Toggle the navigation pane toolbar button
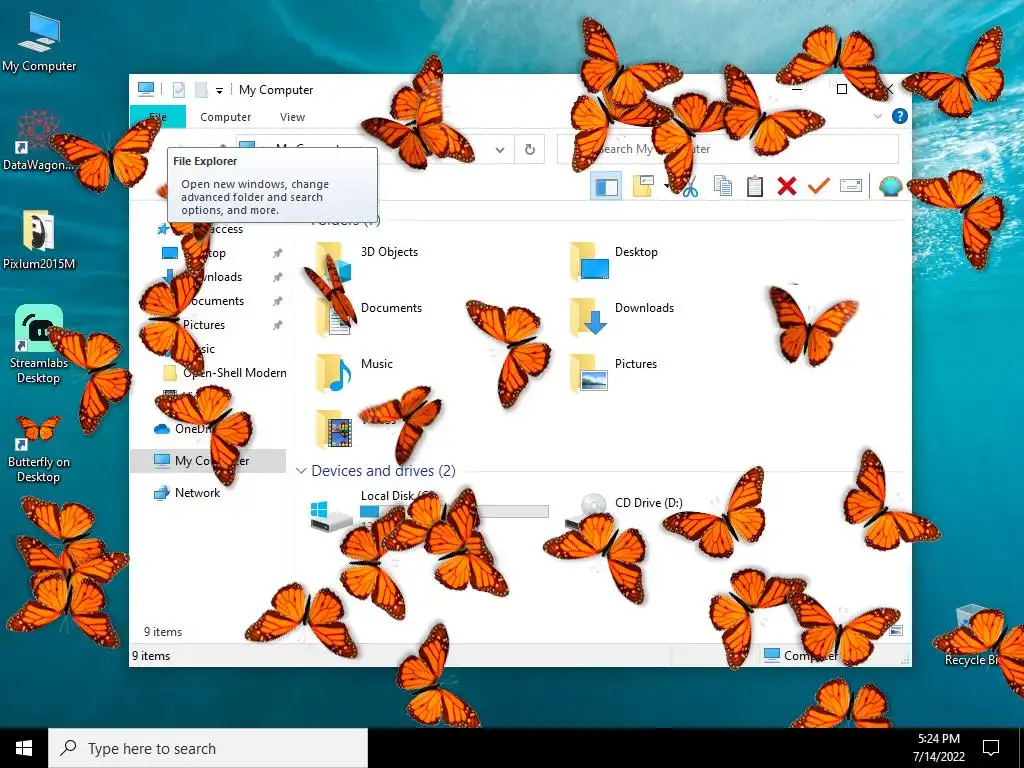 (x=605, y=187)
